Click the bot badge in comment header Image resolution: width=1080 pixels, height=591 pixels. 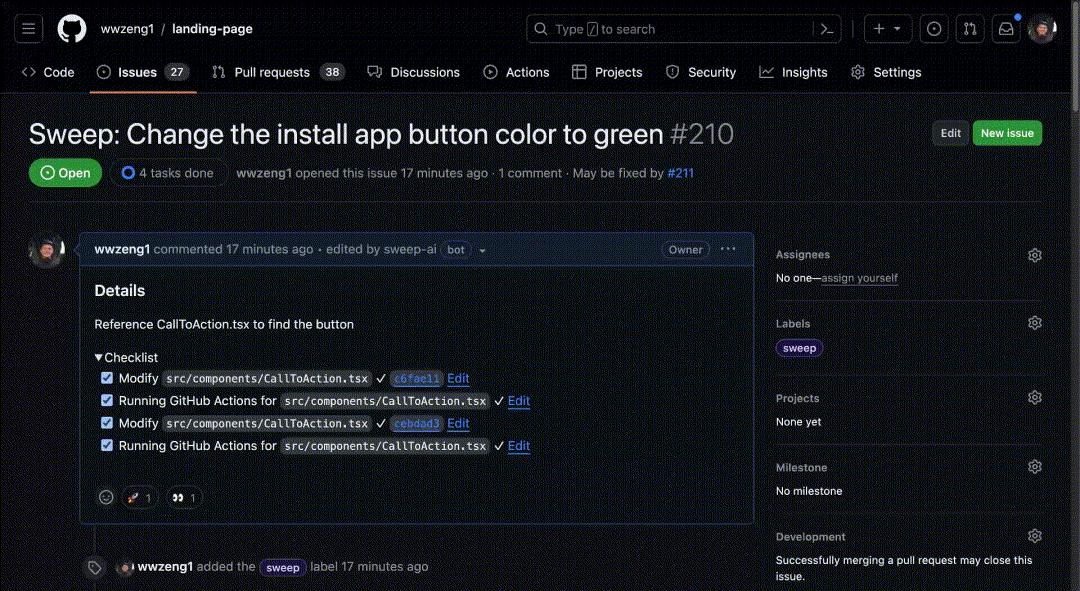456,250
